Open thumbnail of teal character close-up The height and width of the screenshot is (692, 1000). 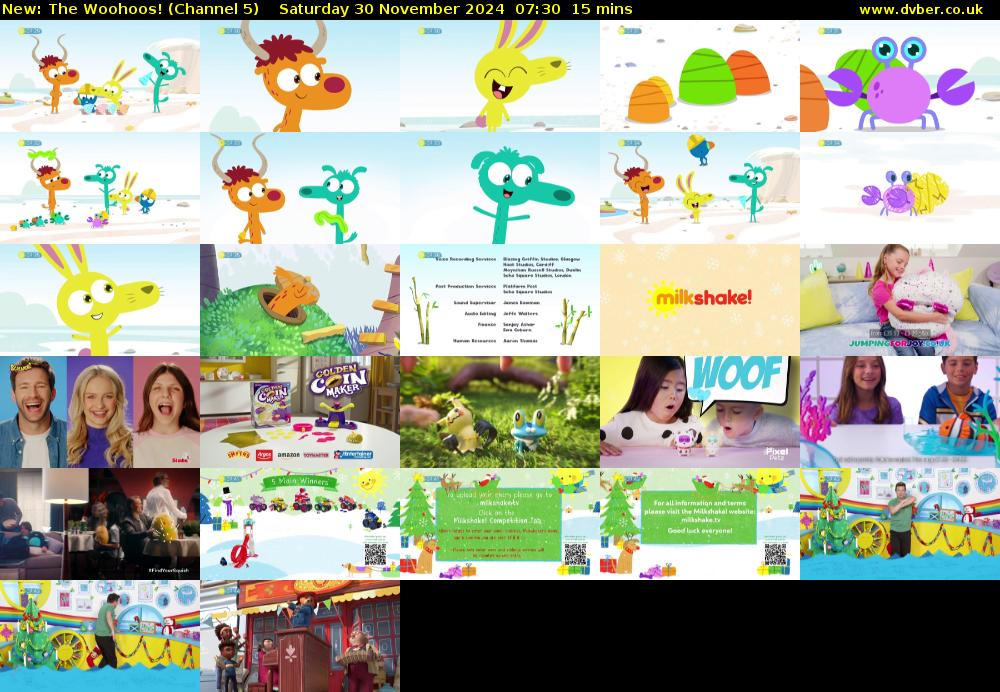500,188
